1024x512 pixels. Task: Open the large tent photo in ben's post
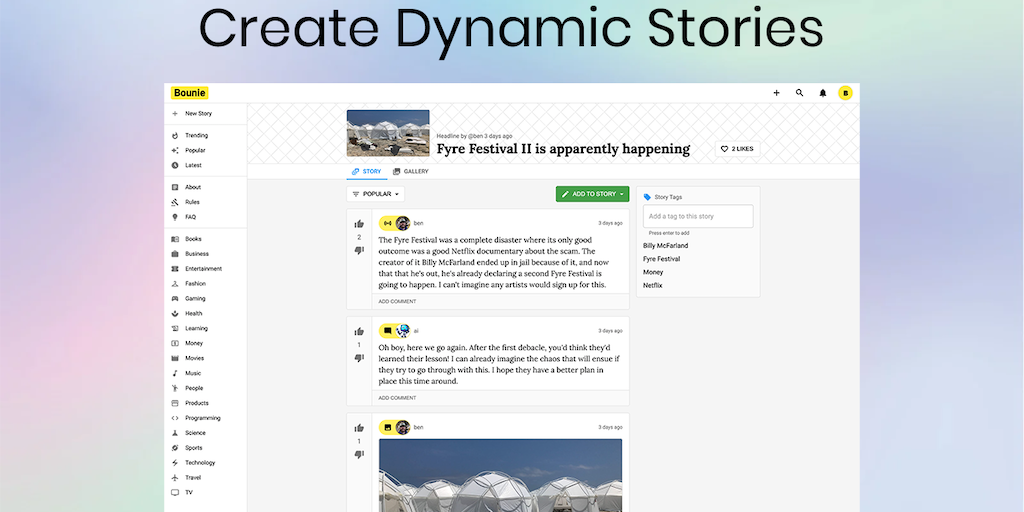coord(500,475)
